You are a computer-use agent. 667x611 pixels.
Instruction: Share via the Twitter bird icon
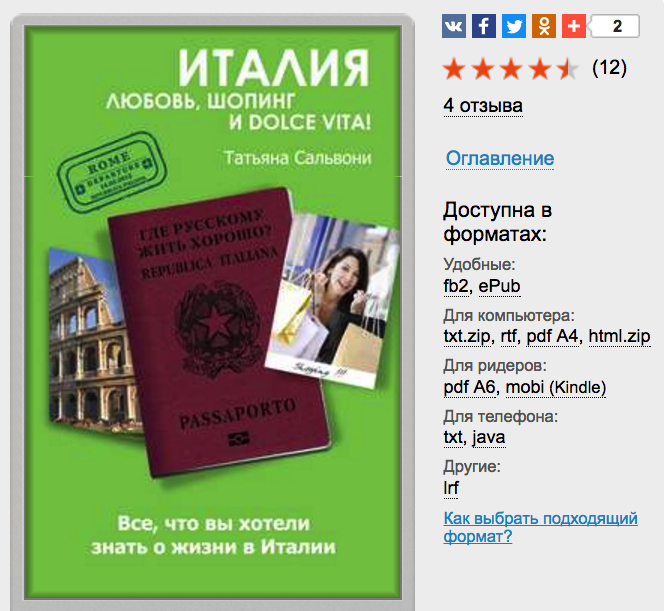(x=514, y=26)
